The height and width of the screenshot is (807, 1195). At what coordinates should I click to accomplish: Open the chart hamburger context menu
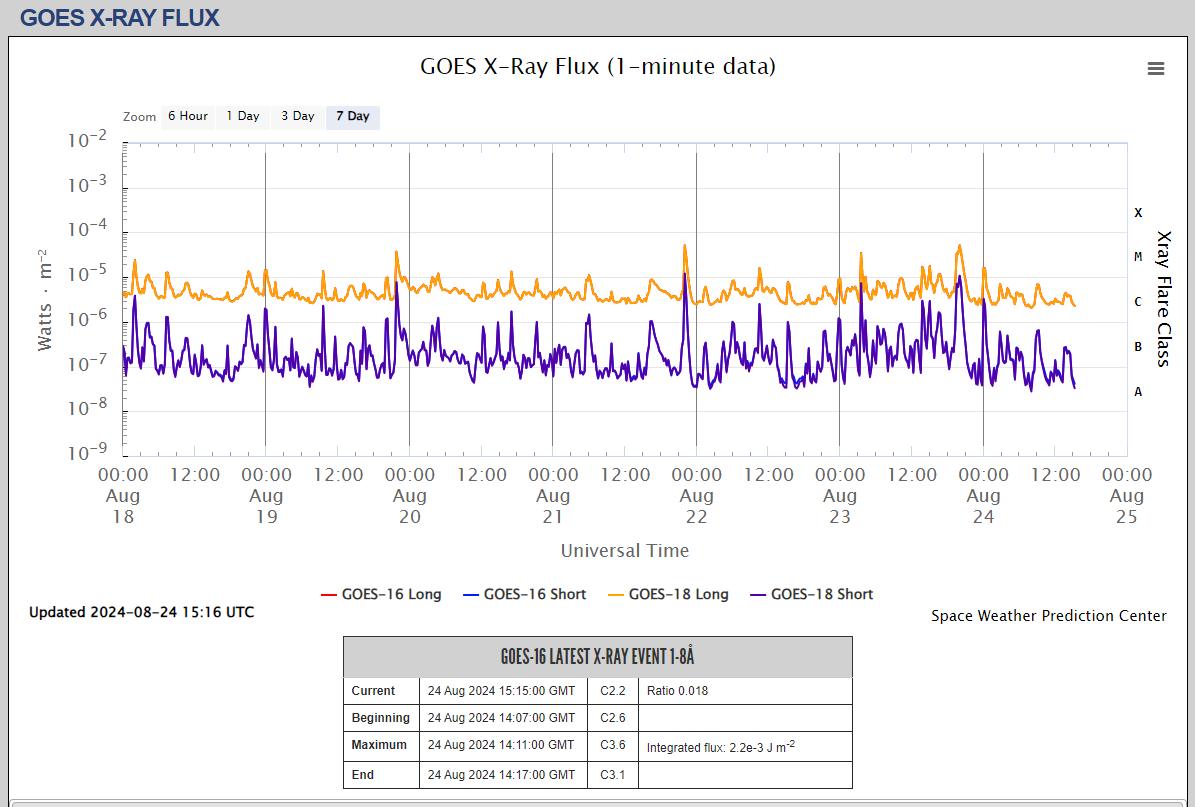pyautogui.click(x=1156, y=68)
